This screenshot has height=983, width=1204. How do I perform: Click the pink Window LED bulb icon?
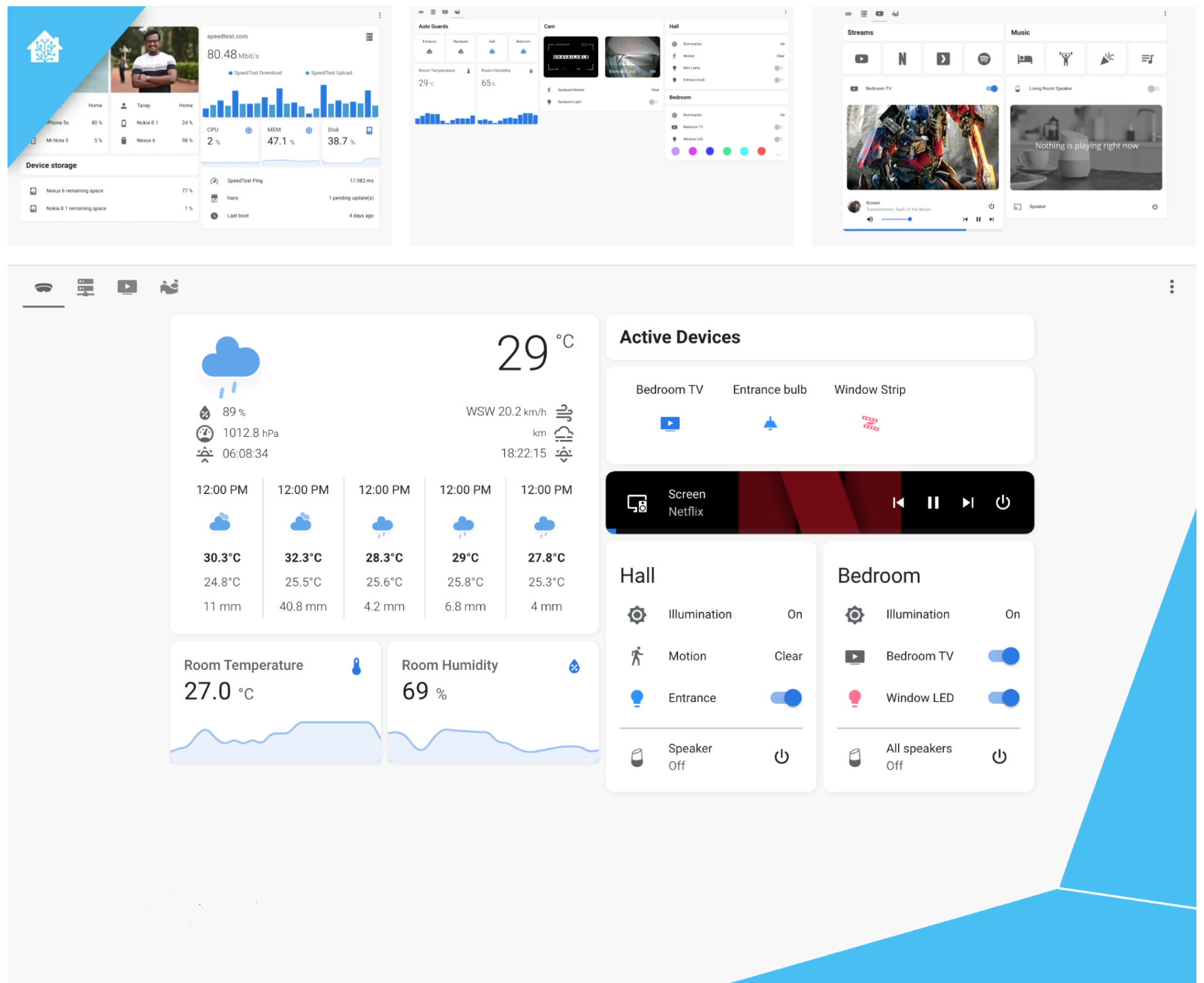pyautogui.click(x=855, y=698)
